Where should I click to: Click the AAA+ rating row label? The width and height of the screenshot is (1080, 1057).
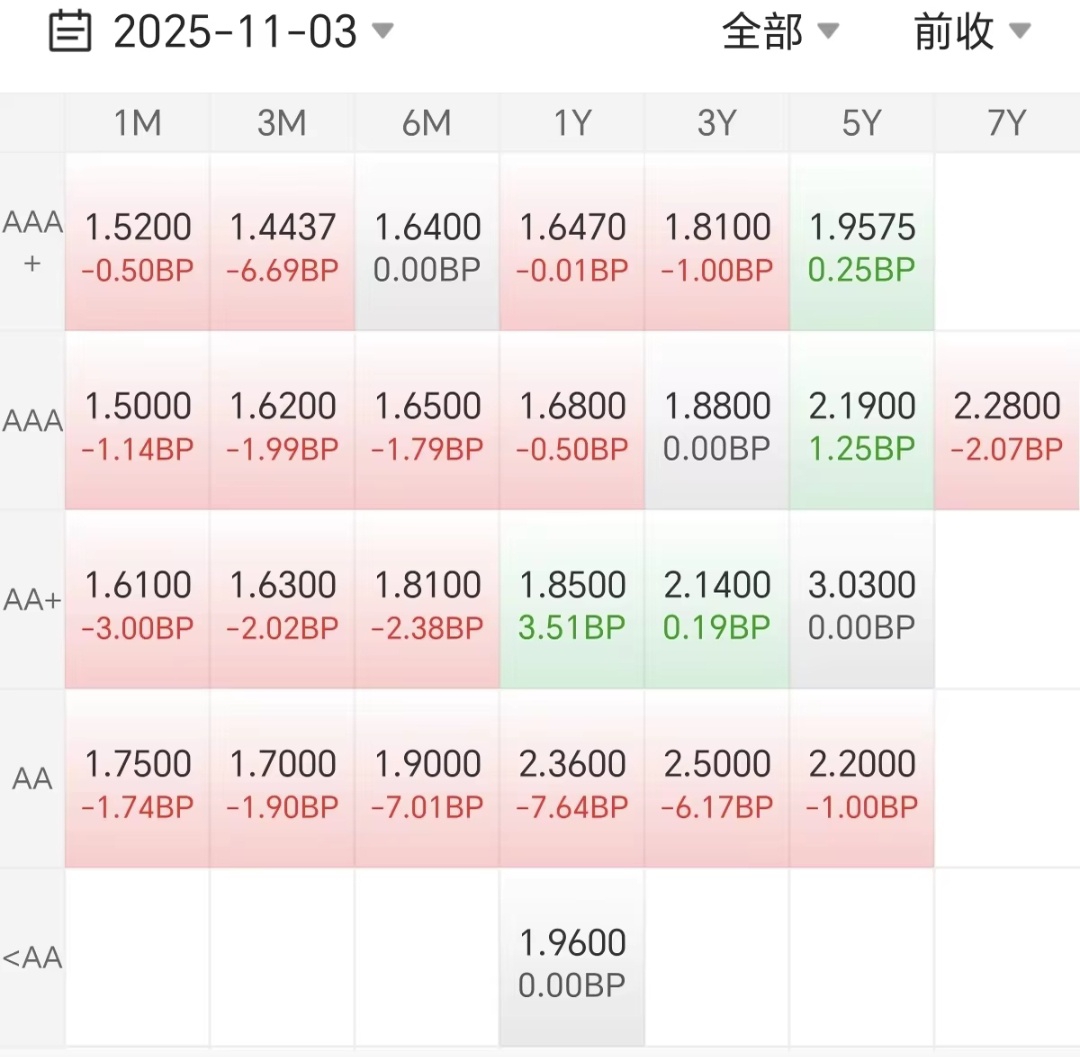coord(32,242)
